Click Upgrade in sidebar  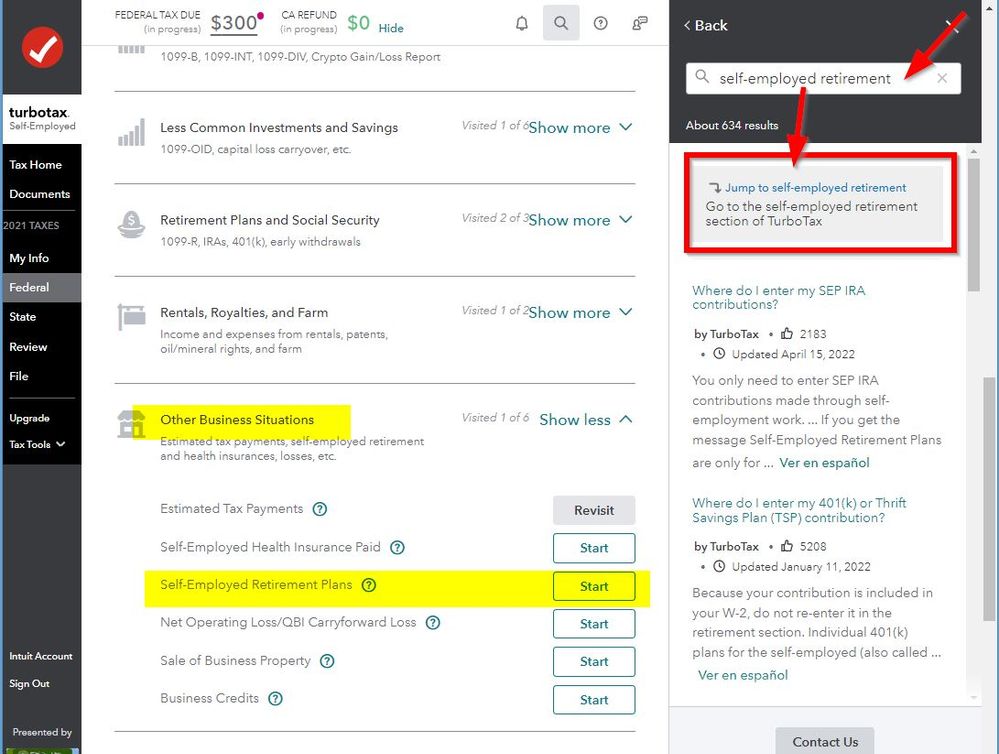click(x=29, y=418)
